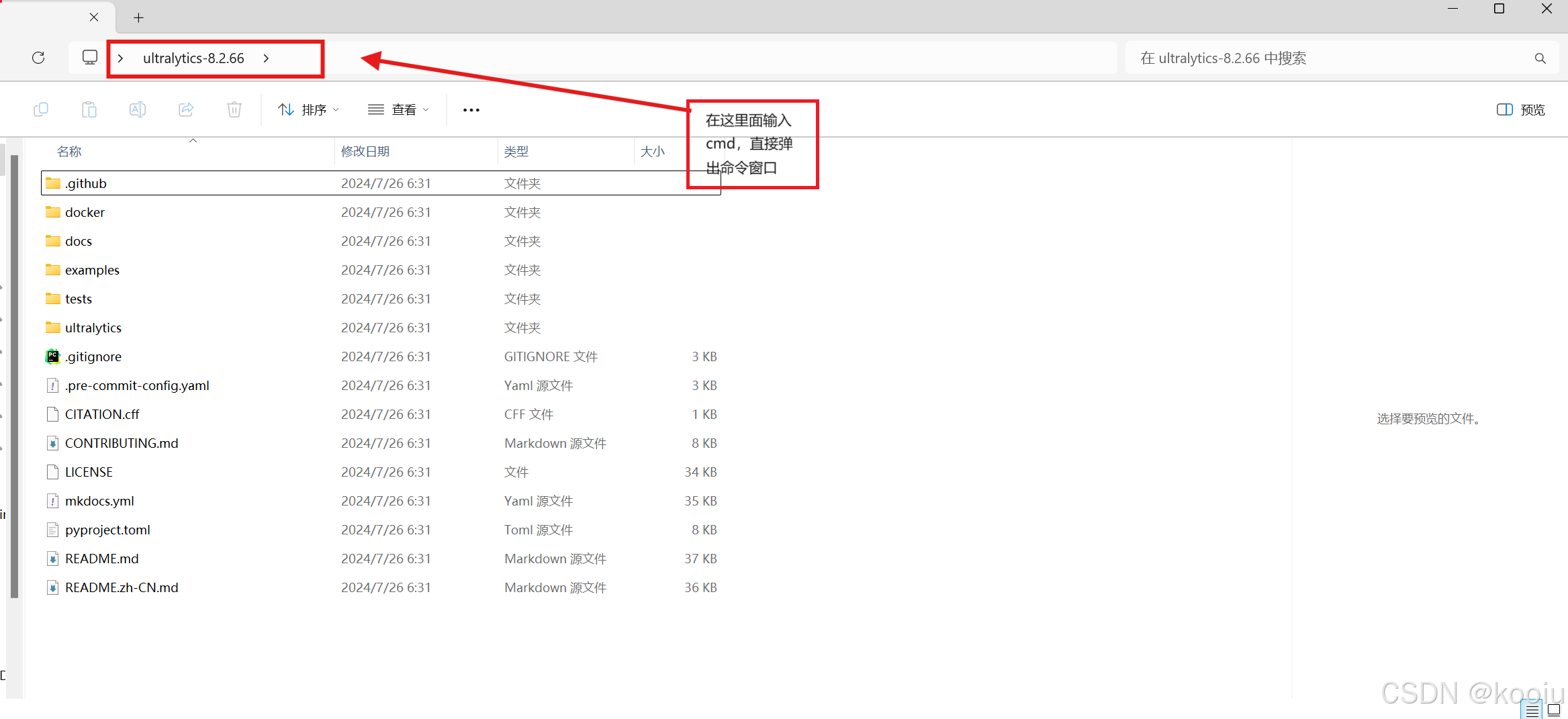Expand chevron before ultralytics-8.2.66 breadcrumb
This screenshot has width=1568, height=719.
[120, 58]
